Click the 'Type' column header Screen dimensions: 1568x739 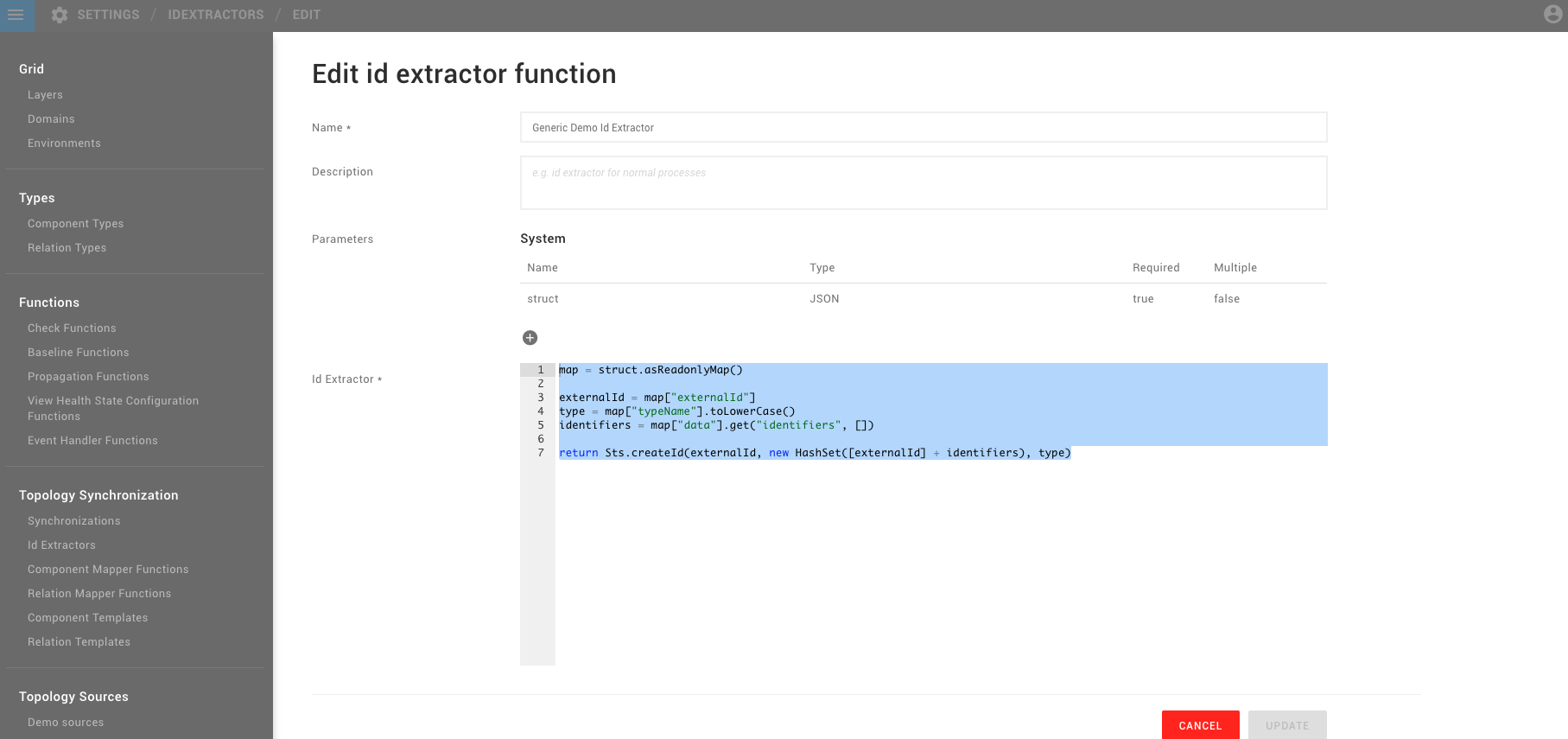(822, 268)
